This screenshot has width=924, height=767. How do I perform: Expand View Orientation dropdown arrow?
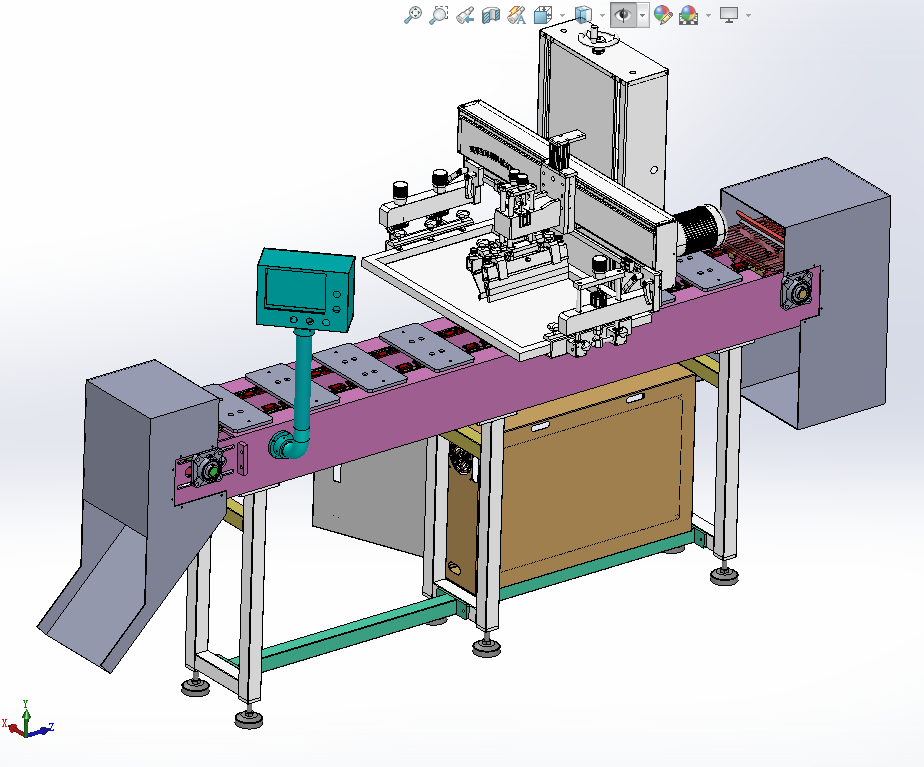tap(562, 15)
